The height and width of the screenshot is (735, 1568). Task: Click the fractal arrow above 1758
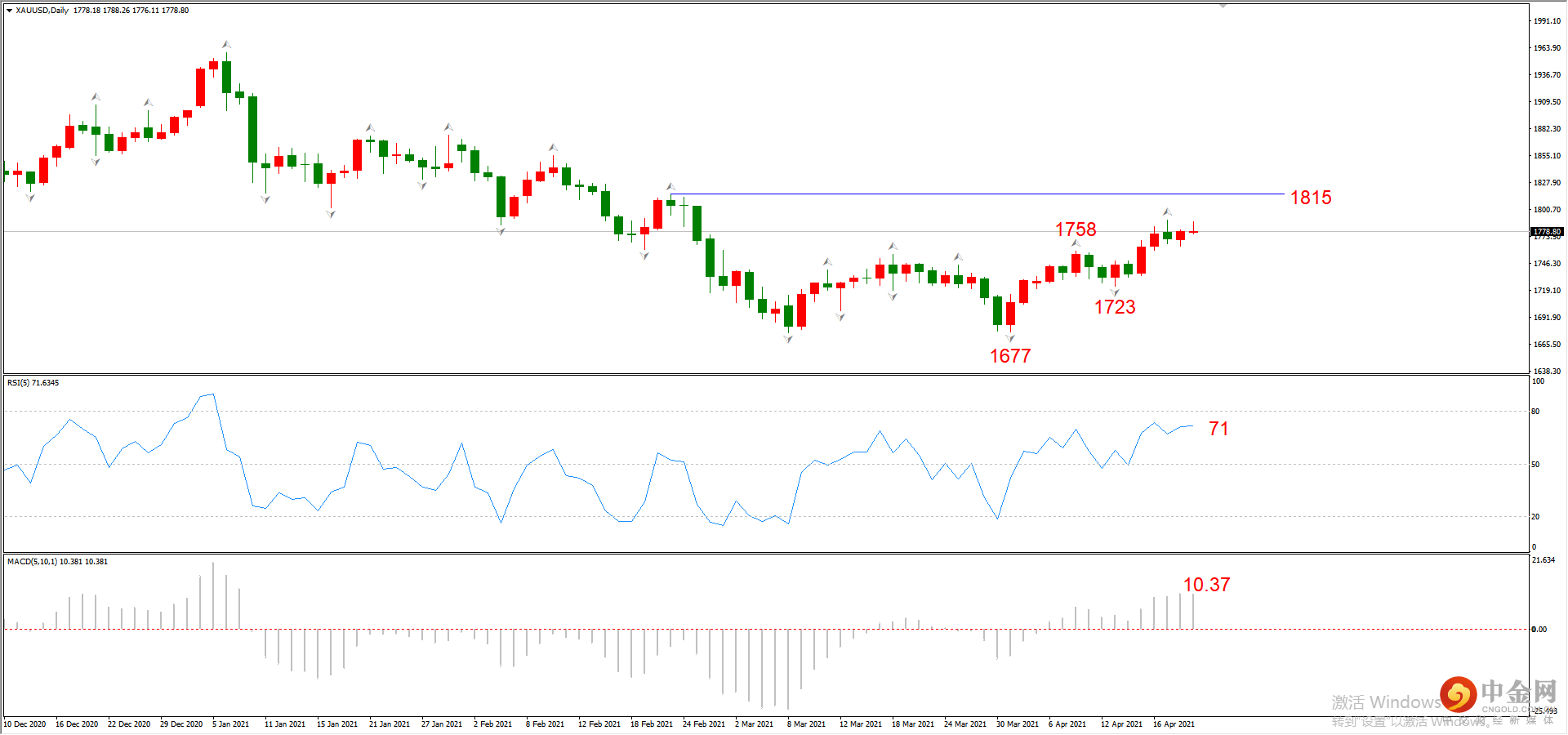[x=1076, y=243]
